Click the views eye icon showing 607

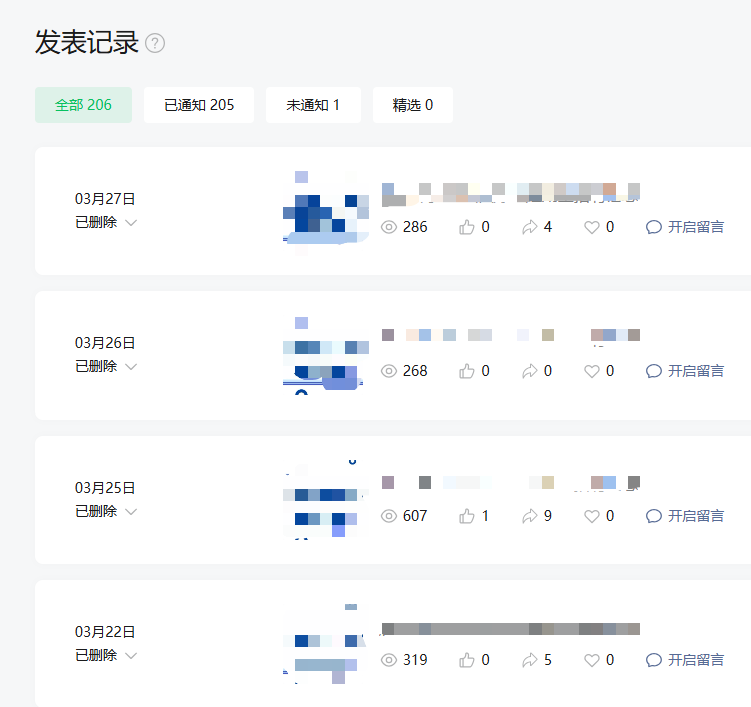pos(389,516)
